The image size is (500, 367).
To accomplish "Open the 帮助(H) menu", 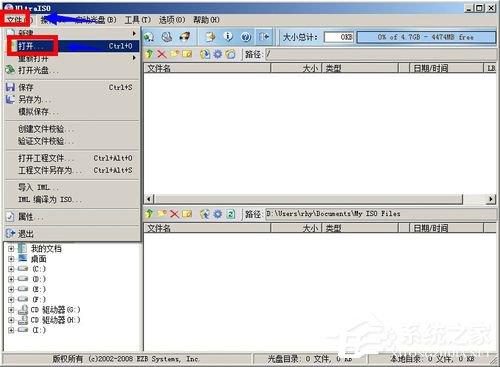I will [206, 20].
